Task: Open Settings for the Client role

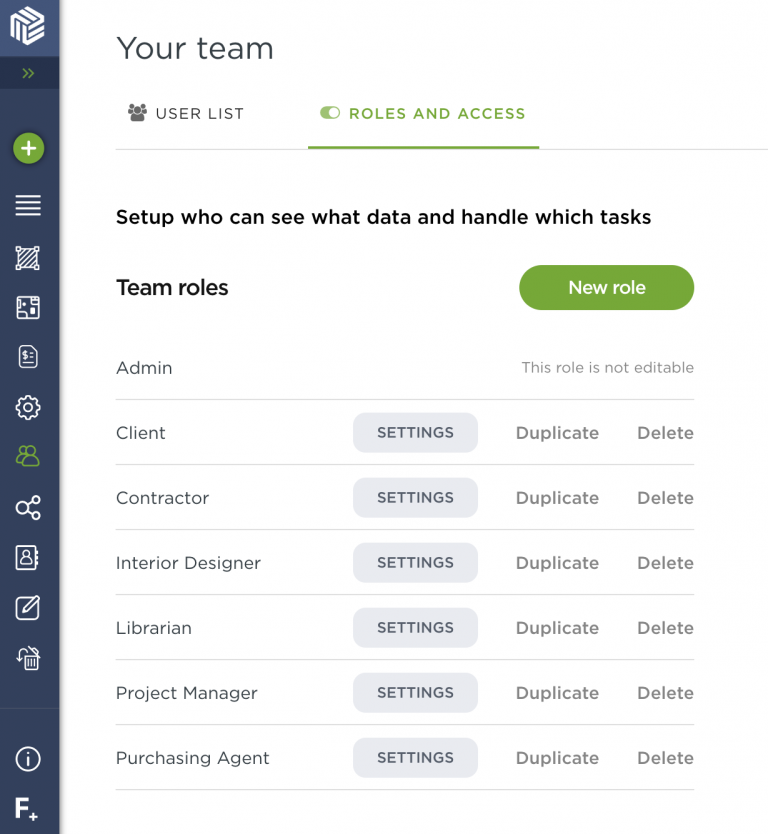Action: [415, 433]
